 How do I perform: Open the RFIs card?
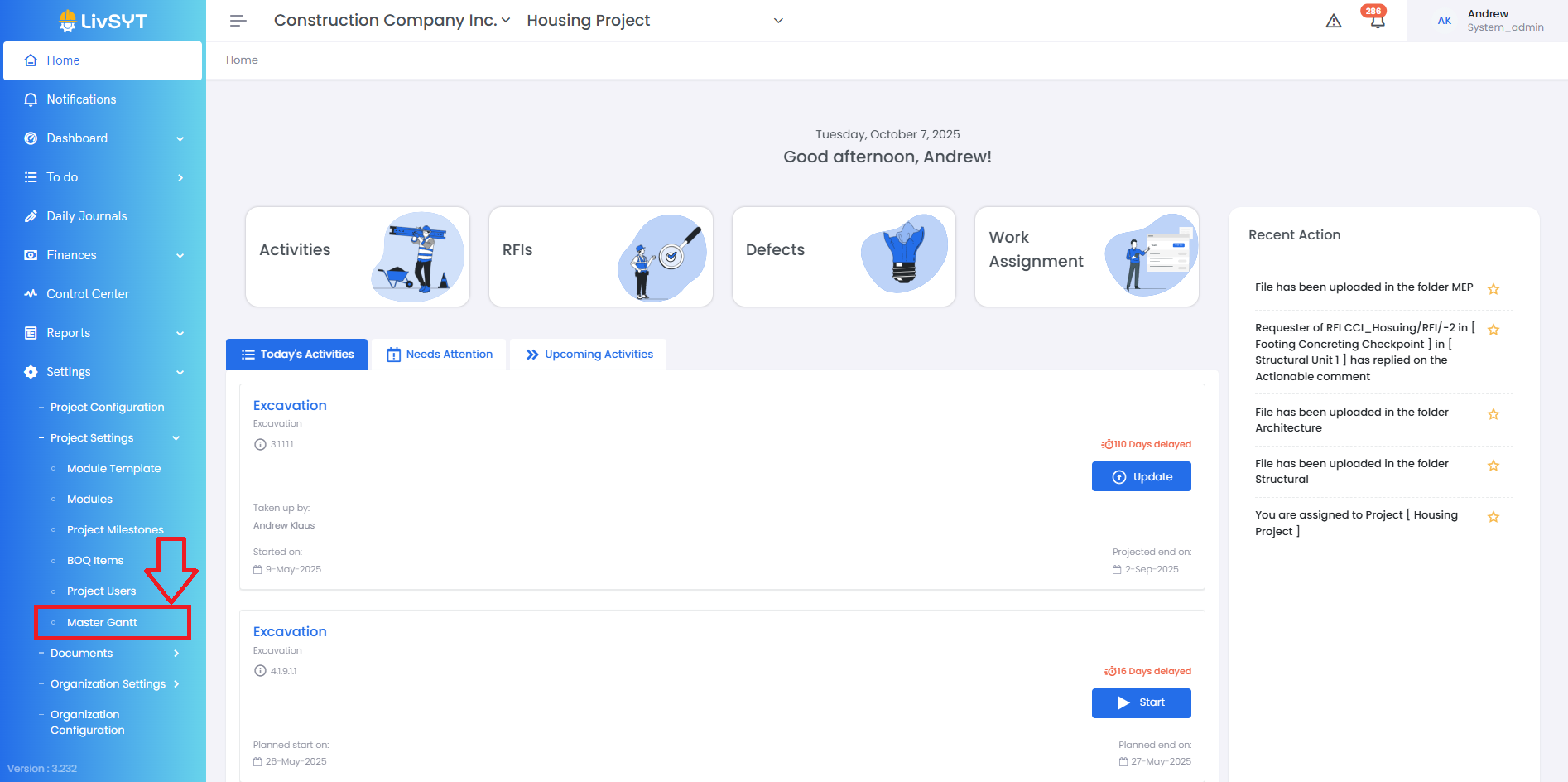point(600,257)
